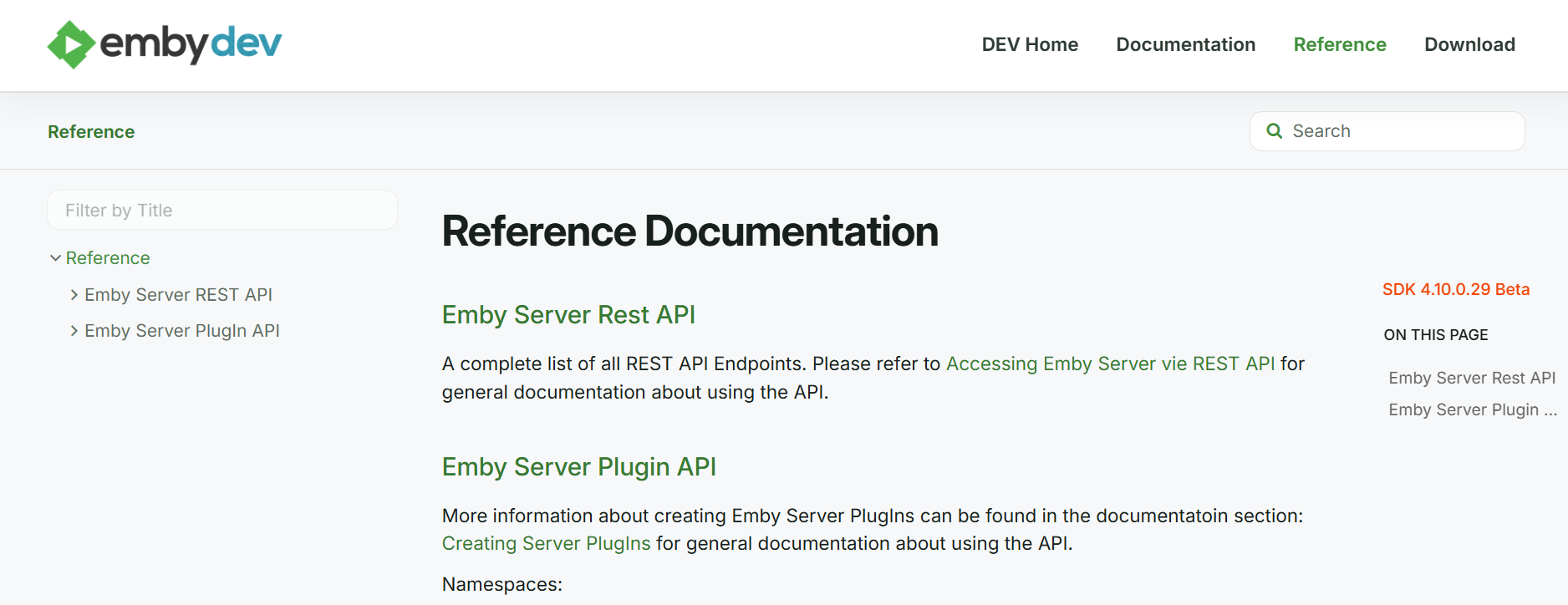Screen dimensions: 1568x605
Task: Select Reference in the sidebar tree
Action: point(108,258)
